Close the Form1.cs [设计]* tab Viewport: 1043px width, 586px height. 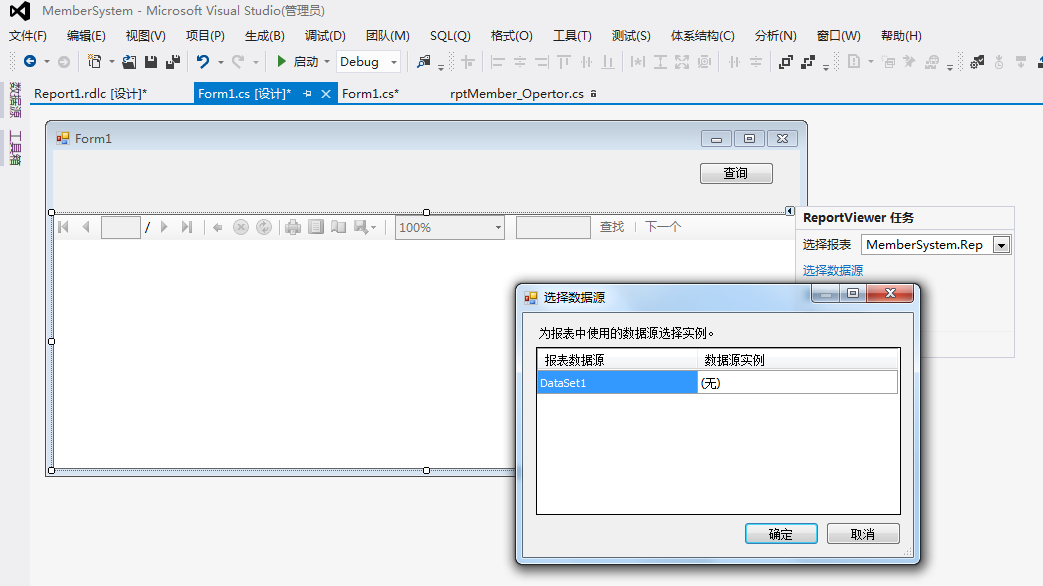pyautogui.click(x=326, y=94)
